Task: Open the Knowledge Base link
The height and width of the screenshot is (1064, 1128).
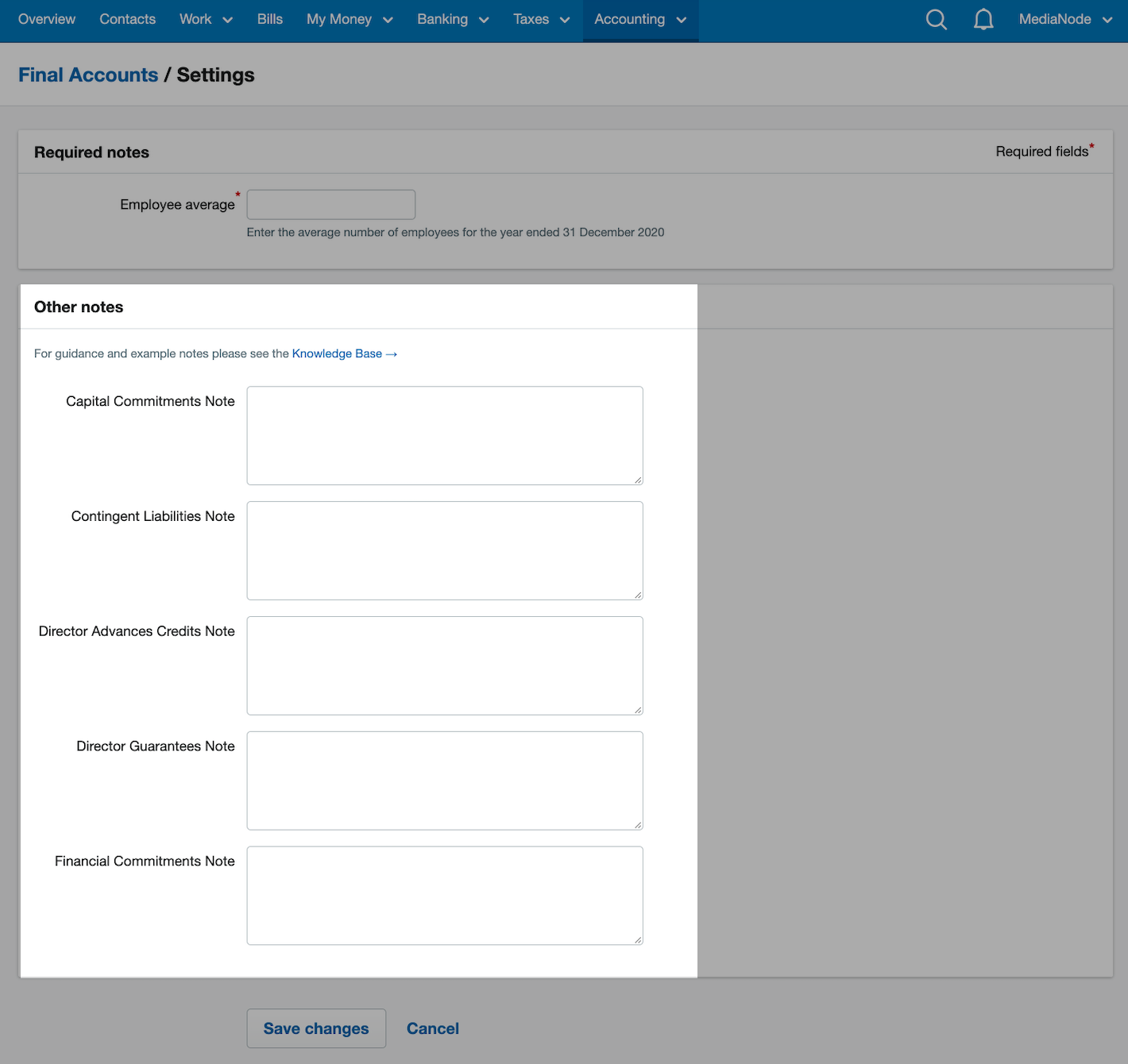Action: [338, 353]
